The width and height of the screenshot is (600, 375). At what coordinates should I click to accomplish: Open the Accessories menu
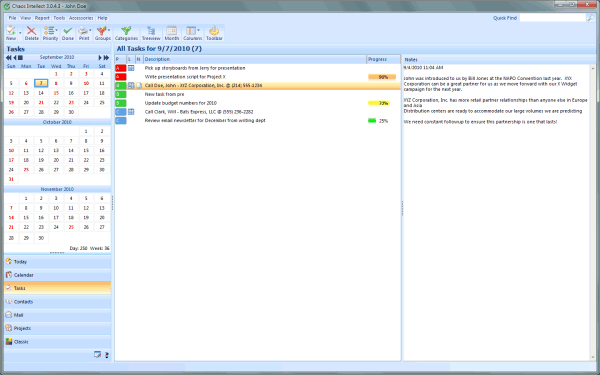coord(81,18)
